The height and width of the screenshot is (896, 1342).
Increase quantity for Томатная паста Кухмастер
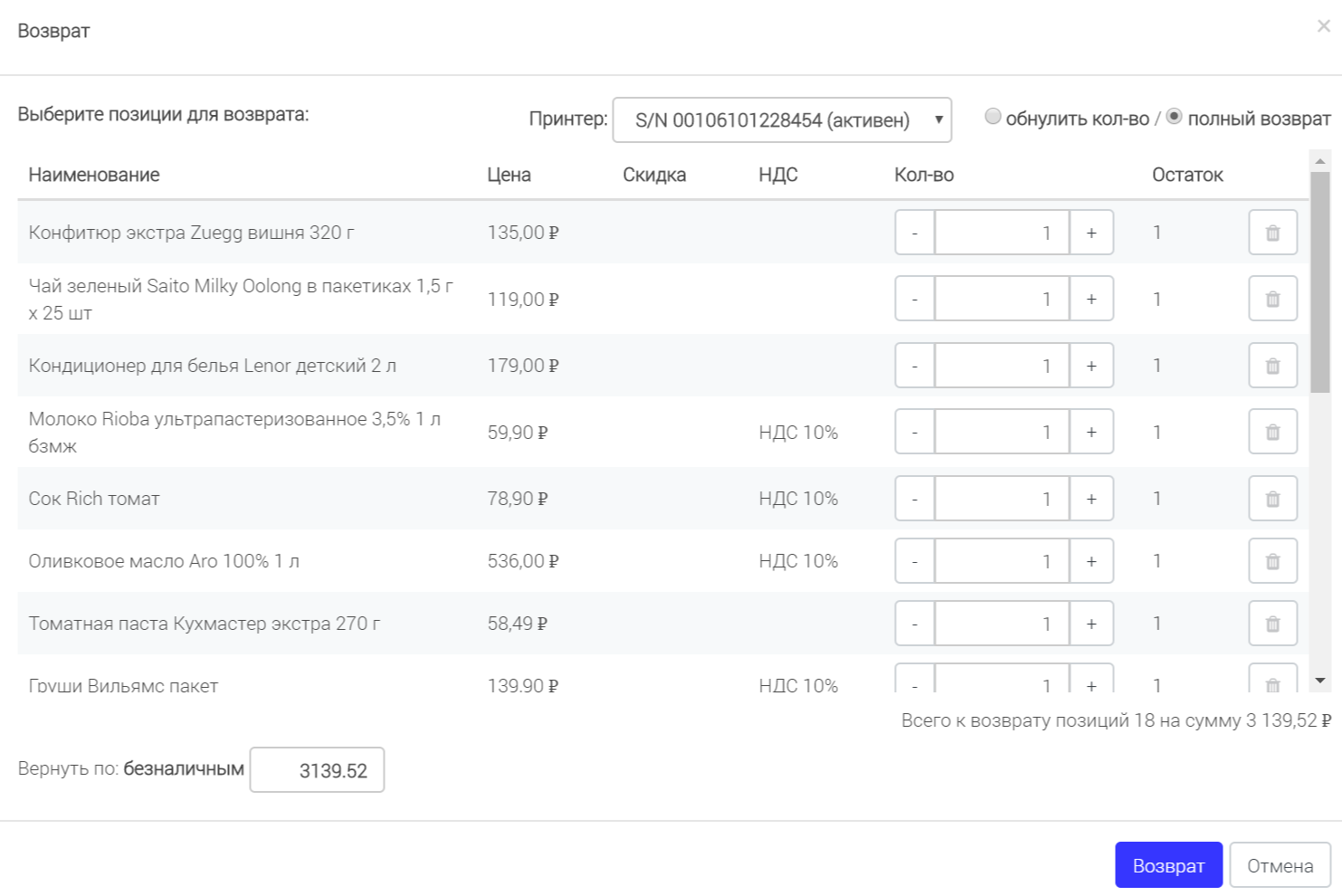tap(1091, 624)
